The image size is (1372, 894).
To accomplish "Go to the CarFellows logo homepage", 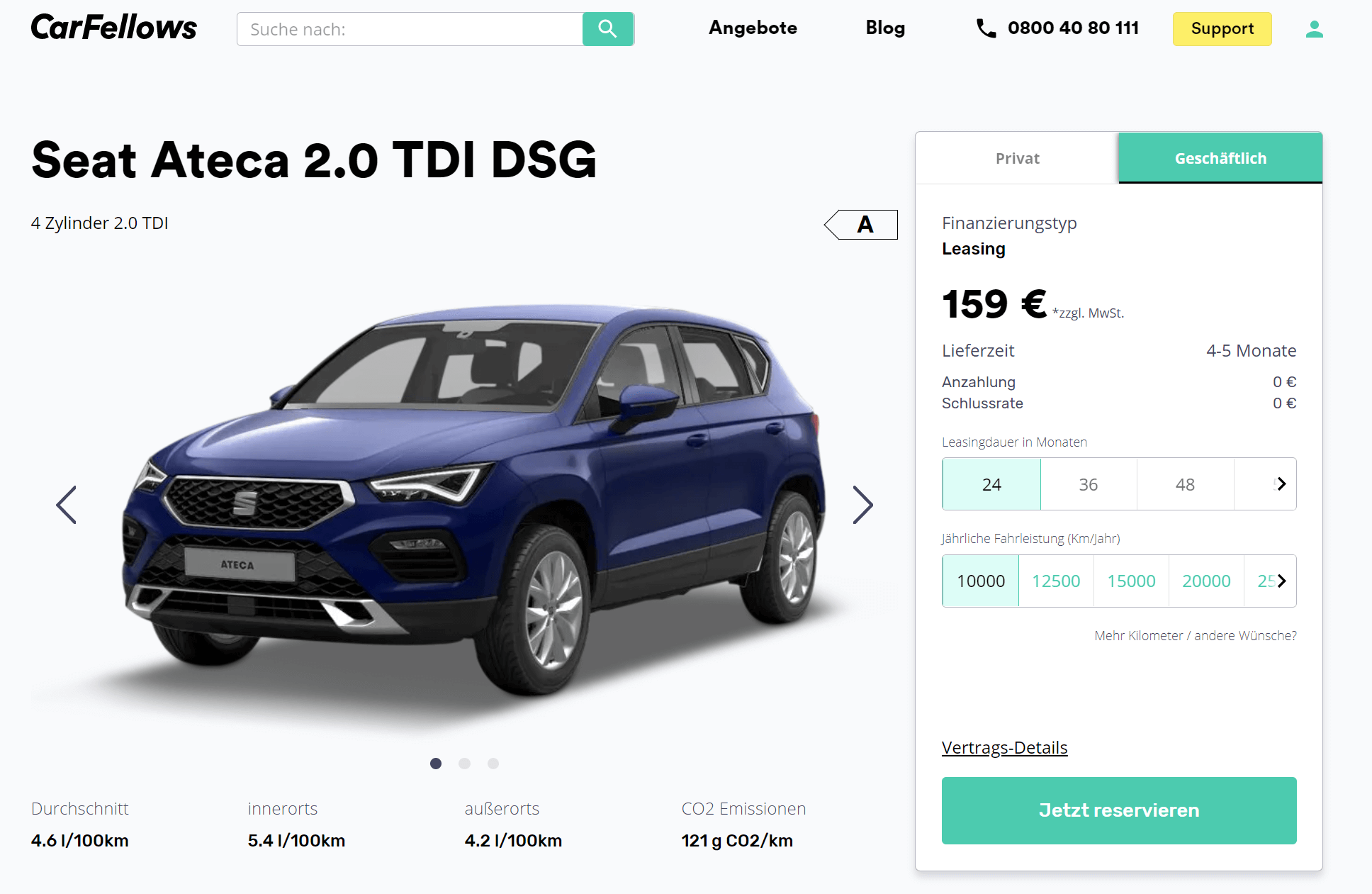I will (114, 28).
